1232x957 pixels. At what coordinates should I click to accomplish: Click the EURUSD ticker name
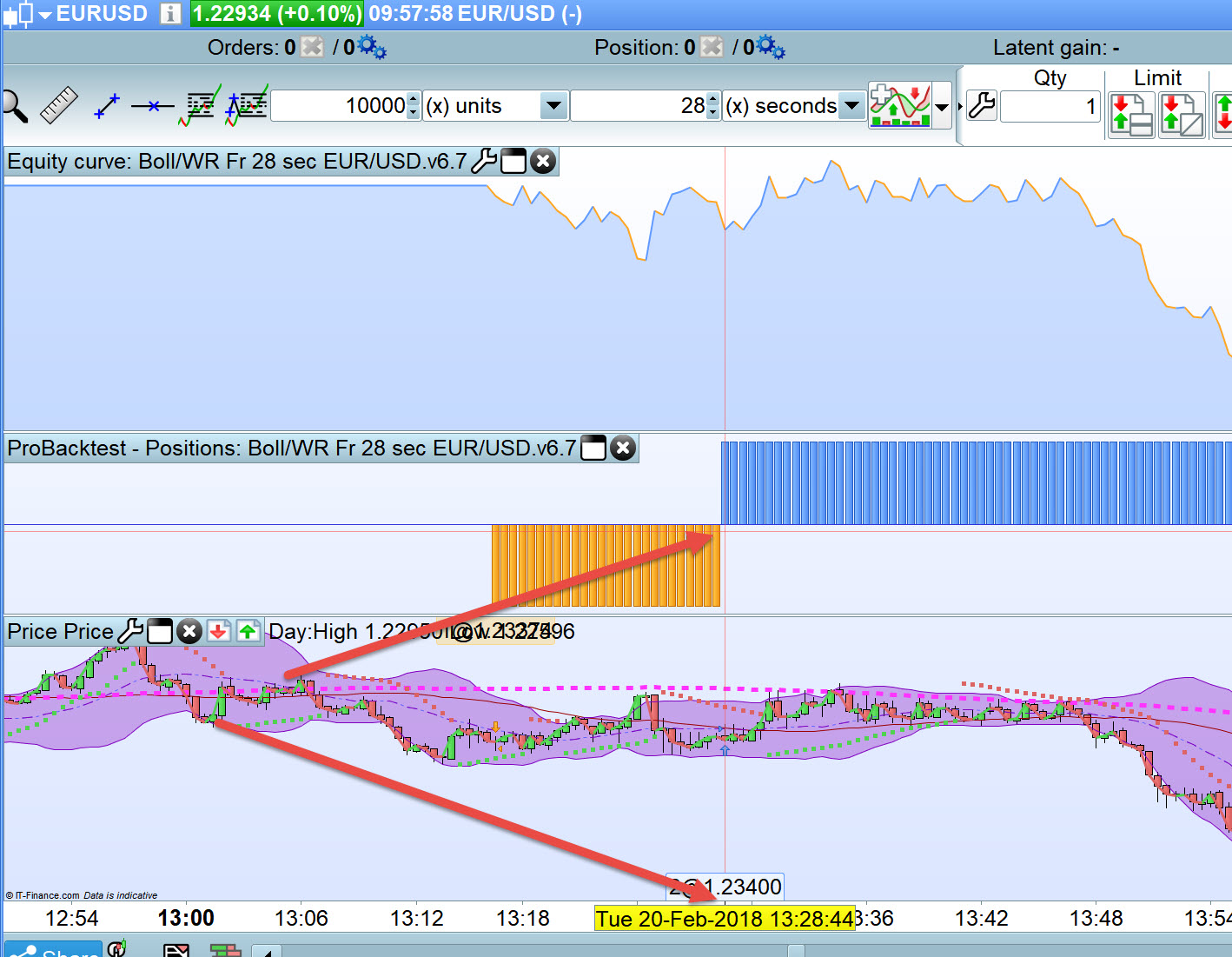point(103,14)
